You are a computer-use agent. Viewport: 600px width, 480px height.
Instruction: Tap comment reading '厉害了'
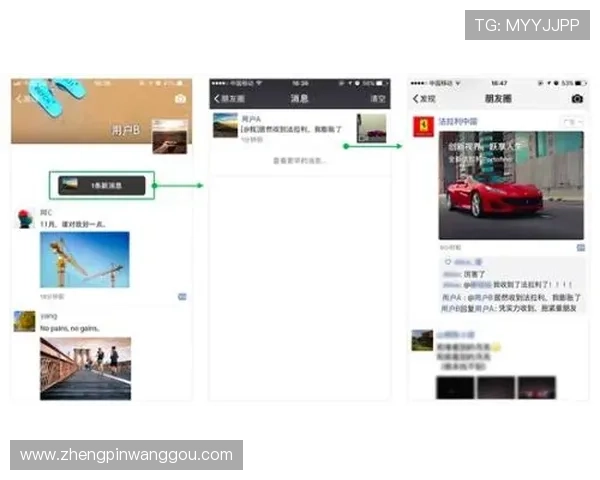click(x=474, y=274)
